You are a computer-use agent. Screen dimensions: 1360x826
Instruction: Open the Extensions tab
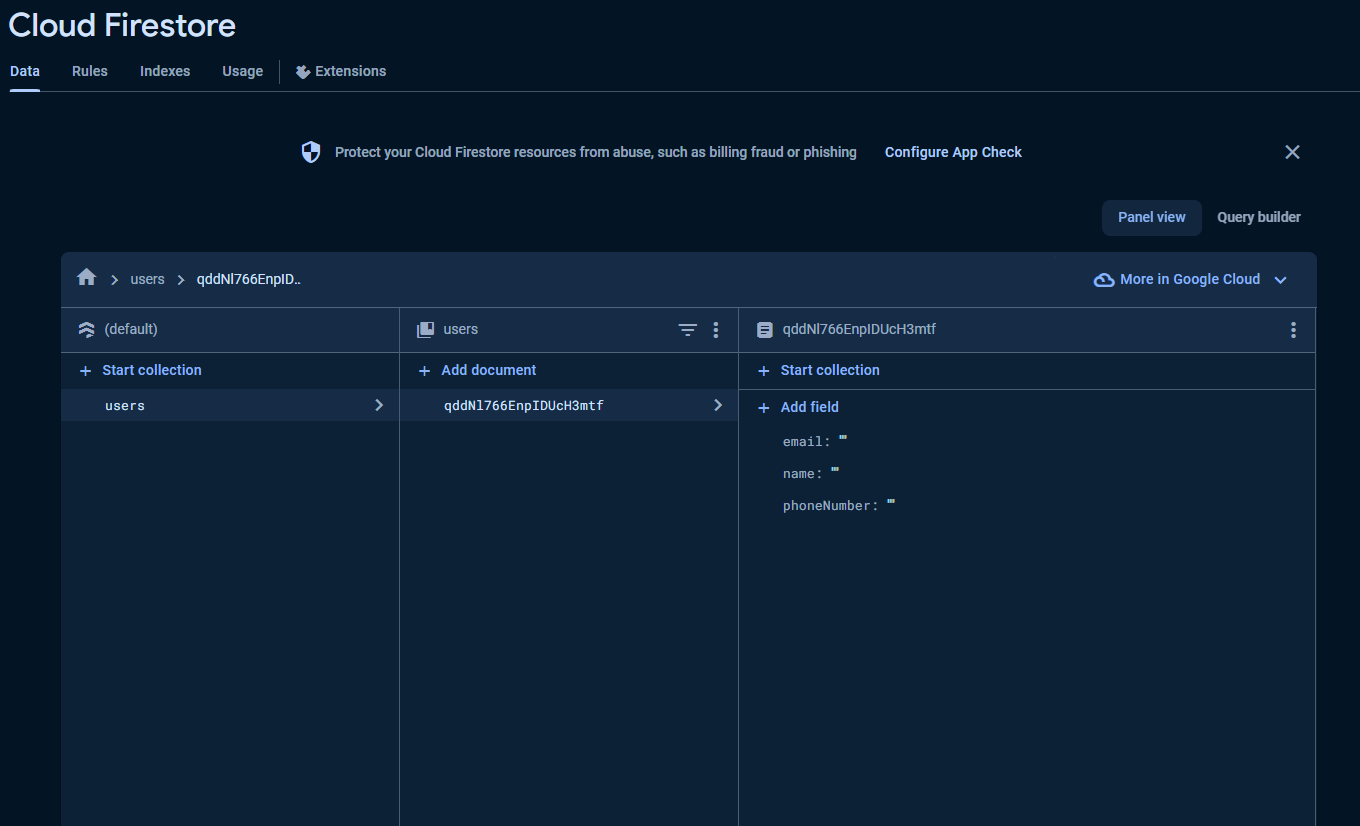(341, 72)
